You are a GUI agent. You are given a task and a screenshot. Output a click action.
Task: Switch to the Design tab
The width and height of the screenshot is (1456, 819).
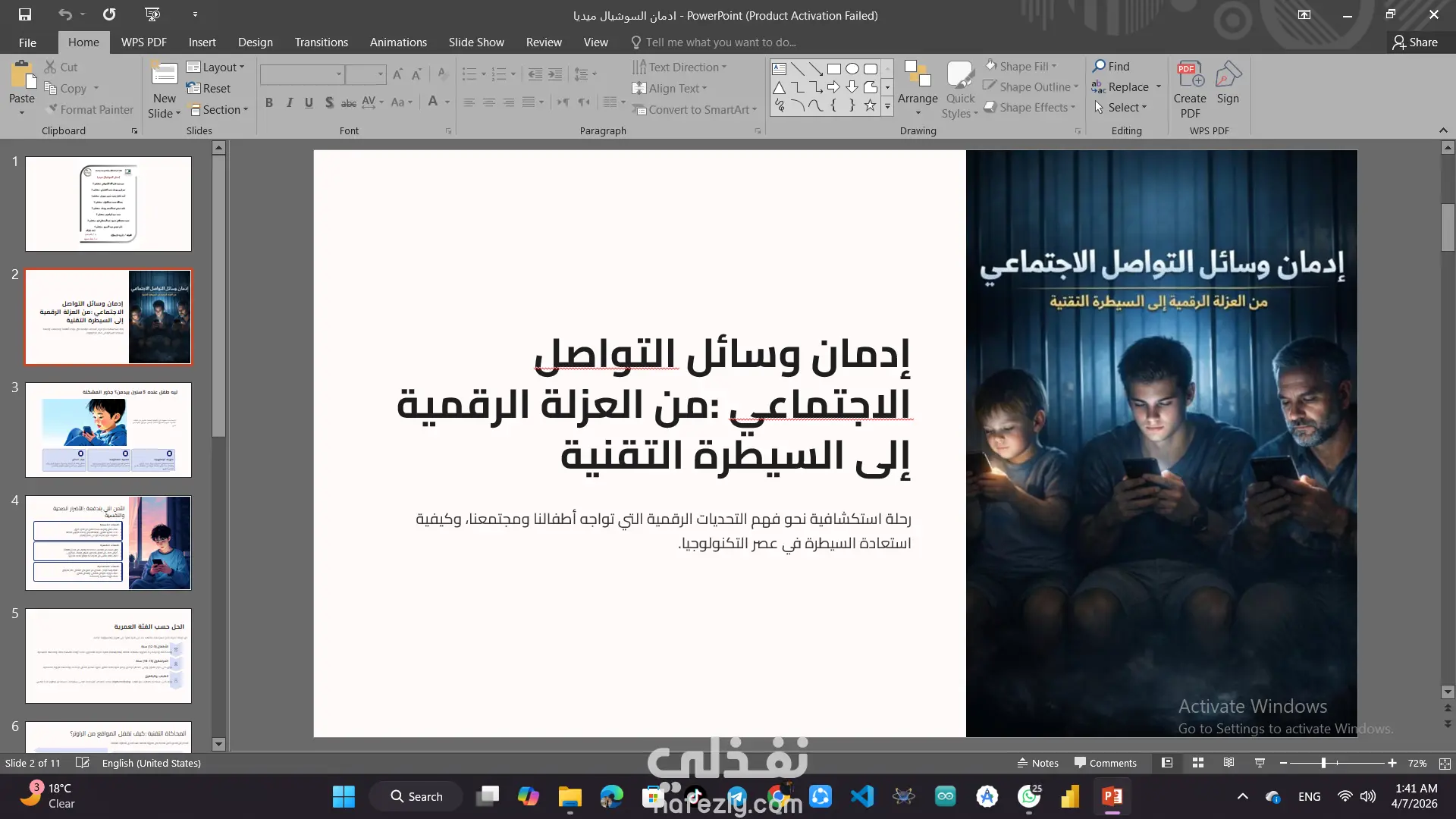(x=255, y=42)
